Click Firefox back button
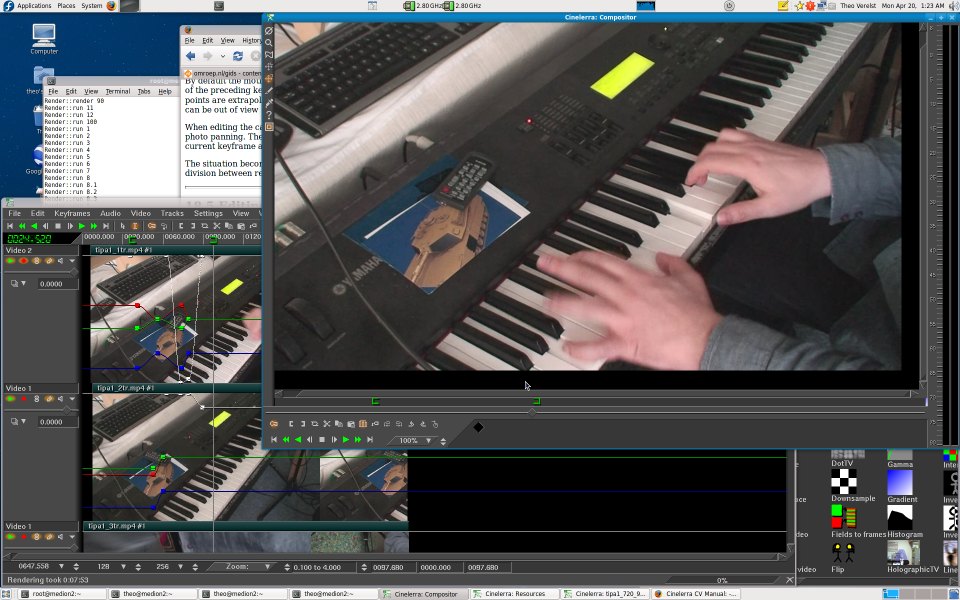The image size is (960, 600). click(x=190, y=56)
